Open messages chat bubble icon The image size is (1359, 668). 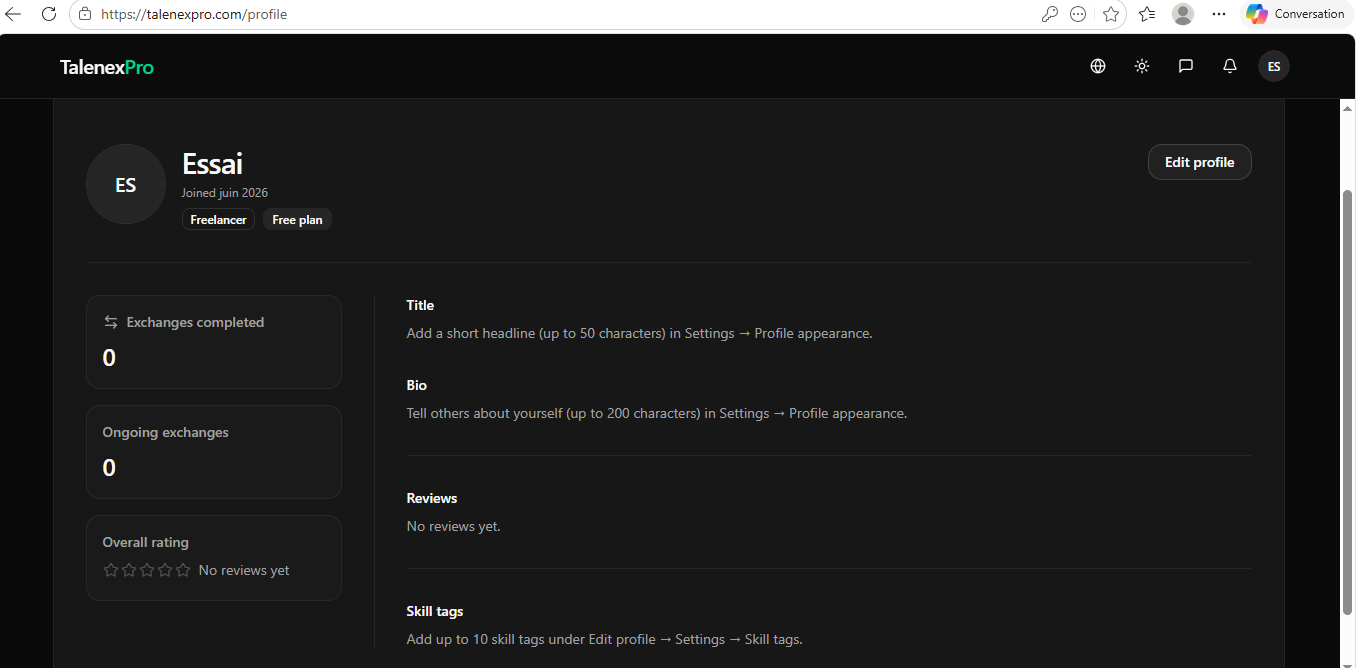point(1186,66)
